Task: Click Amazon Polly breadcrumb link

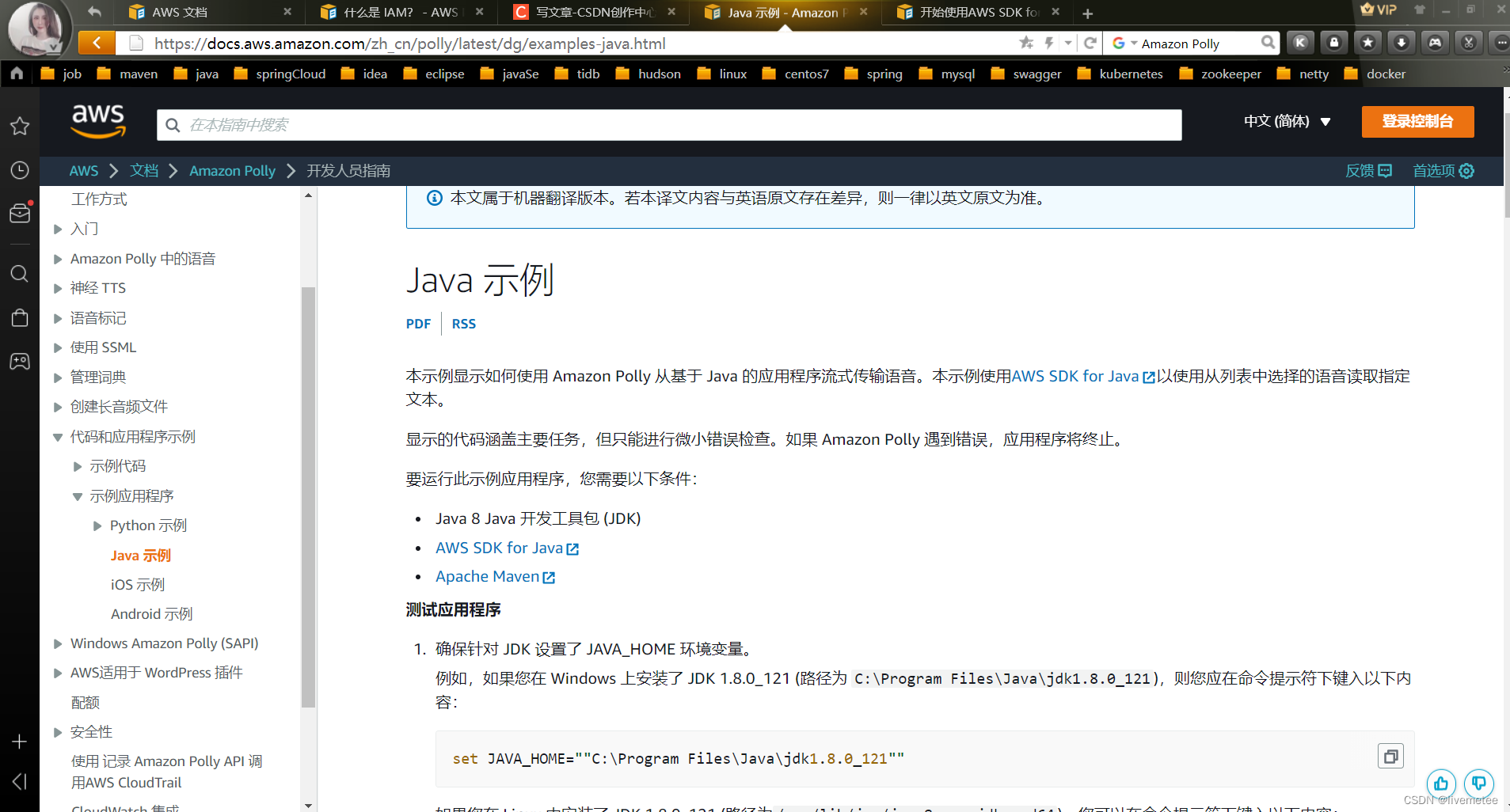Action: 232,171
